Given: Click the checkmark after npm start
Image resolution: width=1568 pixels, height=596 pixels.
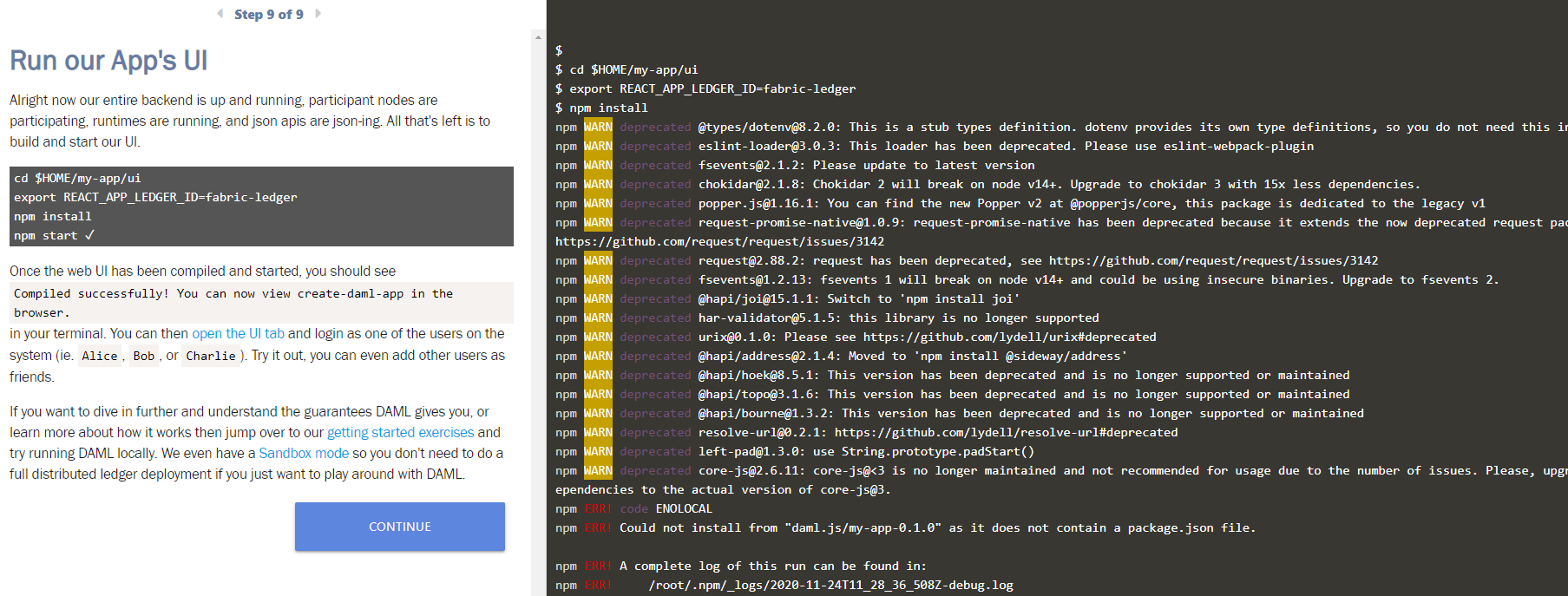Looking at the screenshot, I should point(89,235).
